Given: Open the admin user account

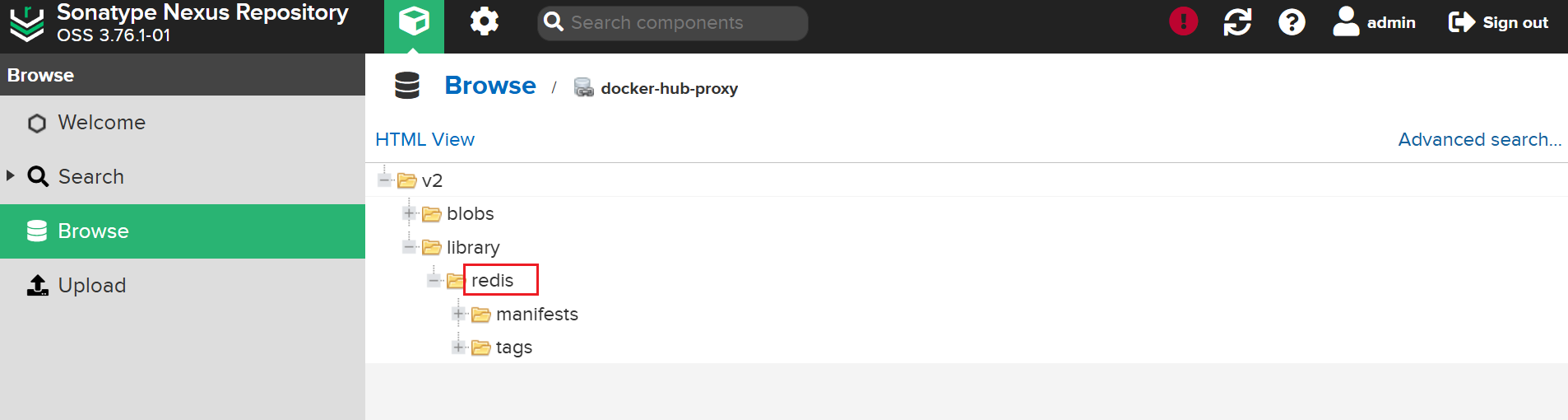Looking at the screenshot, I should point(1374,22).
